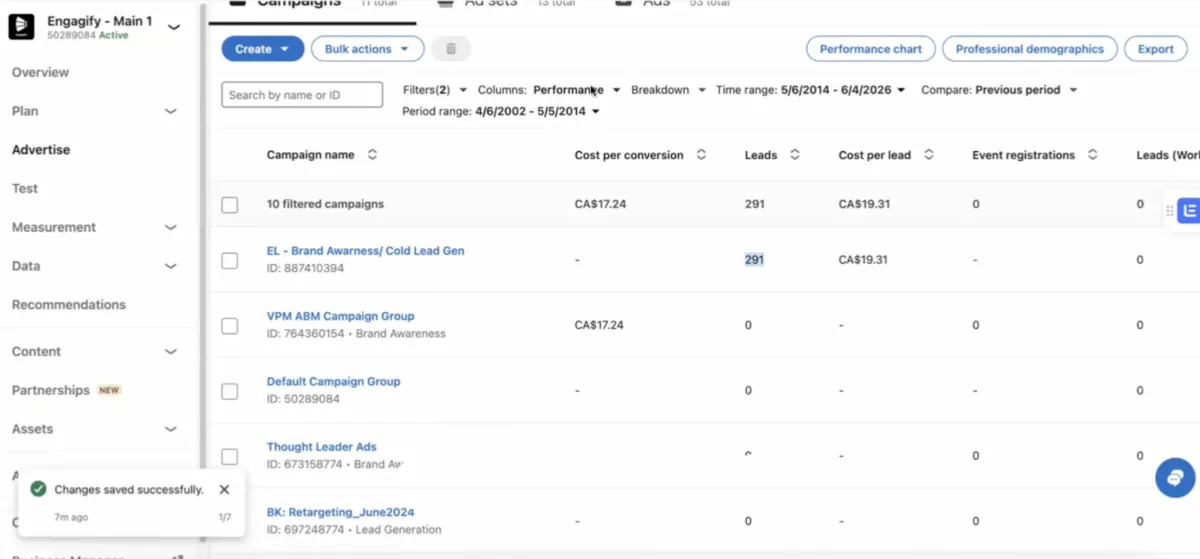Open the Bulk actions dropdown

coord(367,49)
